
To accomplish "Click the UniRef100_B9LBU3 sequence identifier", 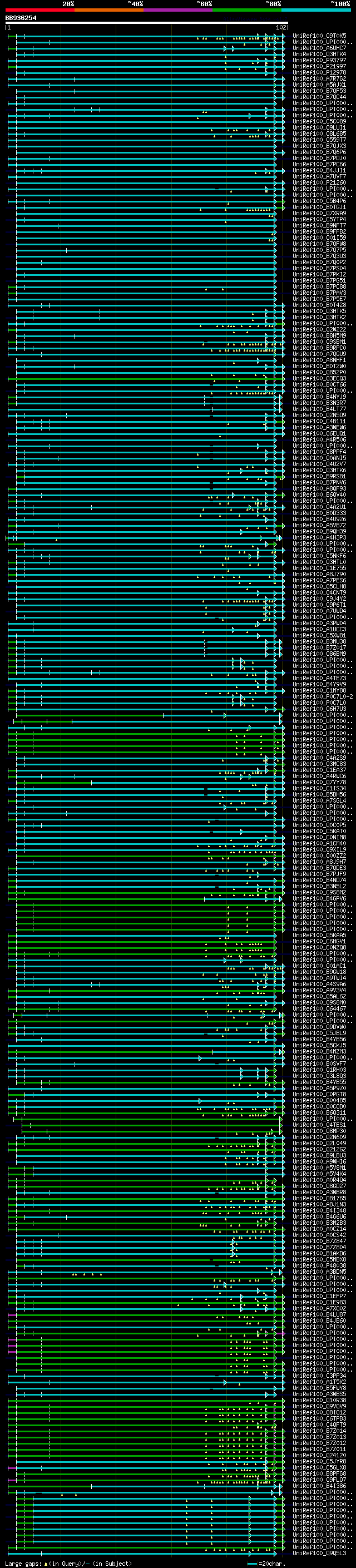I will [319, 1156].
